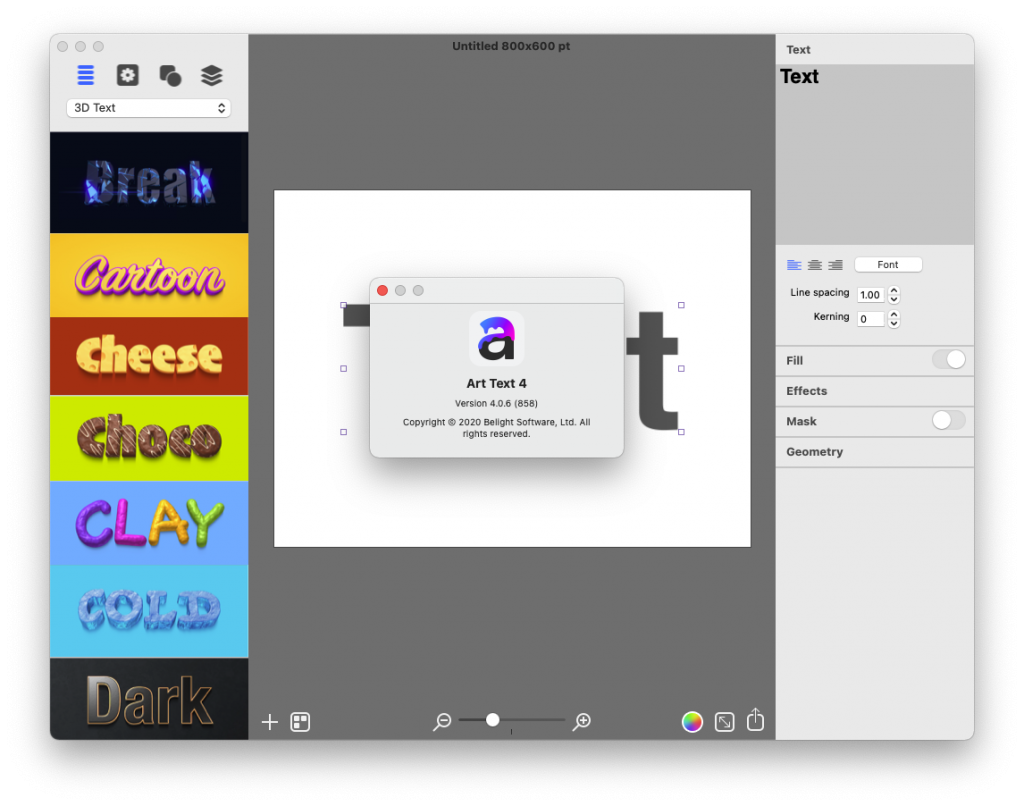
Task: Click the zoom in magnifier
Action: tap(582, 721)
